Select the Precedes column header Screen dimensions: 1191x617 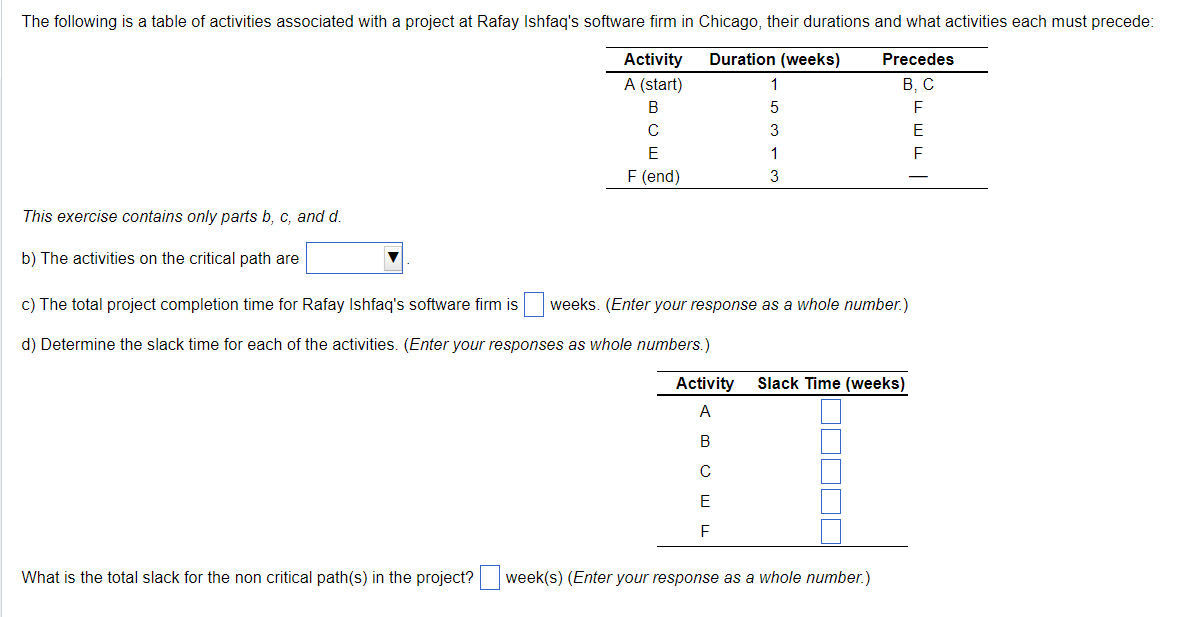(x=917, y=59)
